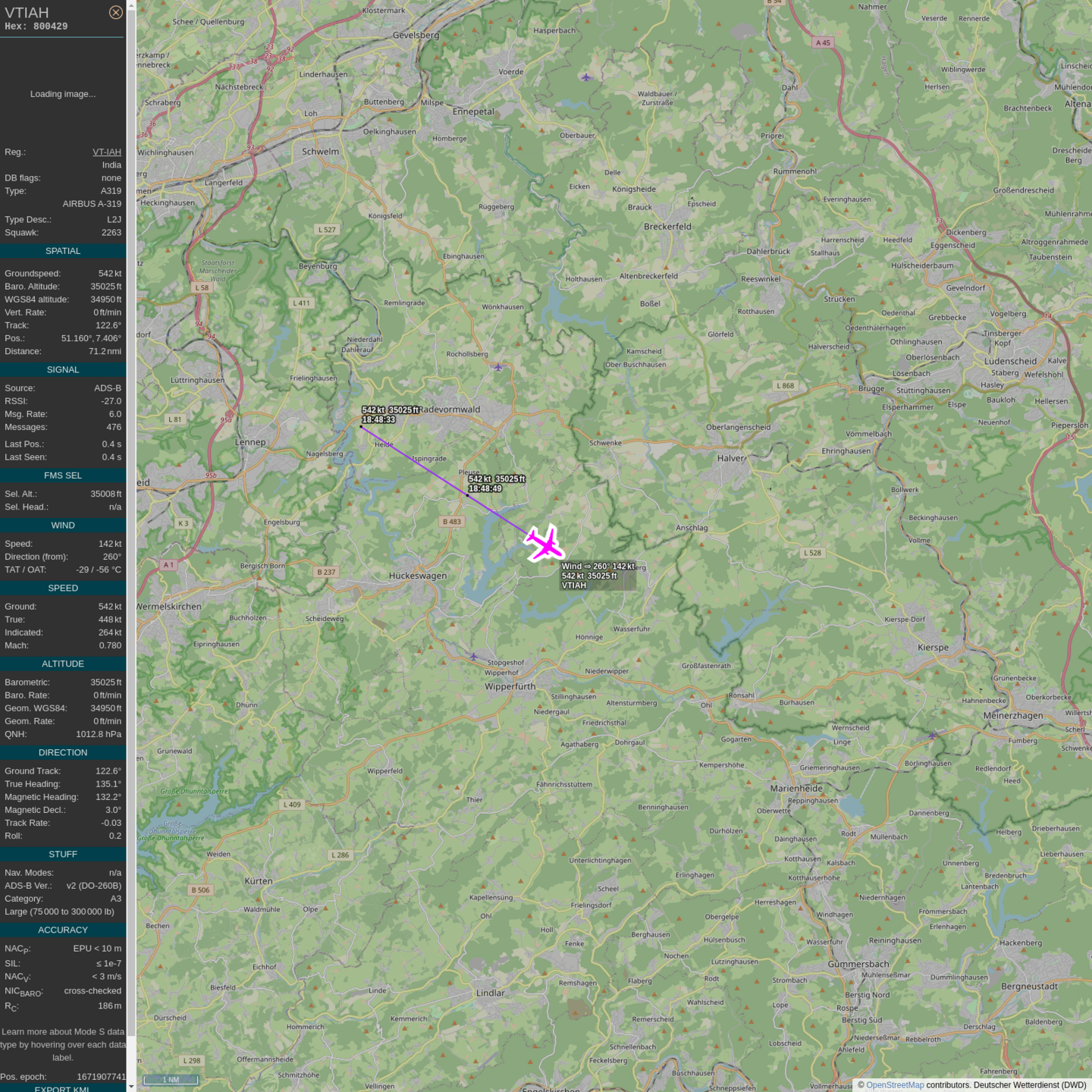Click the airfield icon west of Stopgeshof
Viewport: 1092px width, 1092px height.
click(474, 657)
